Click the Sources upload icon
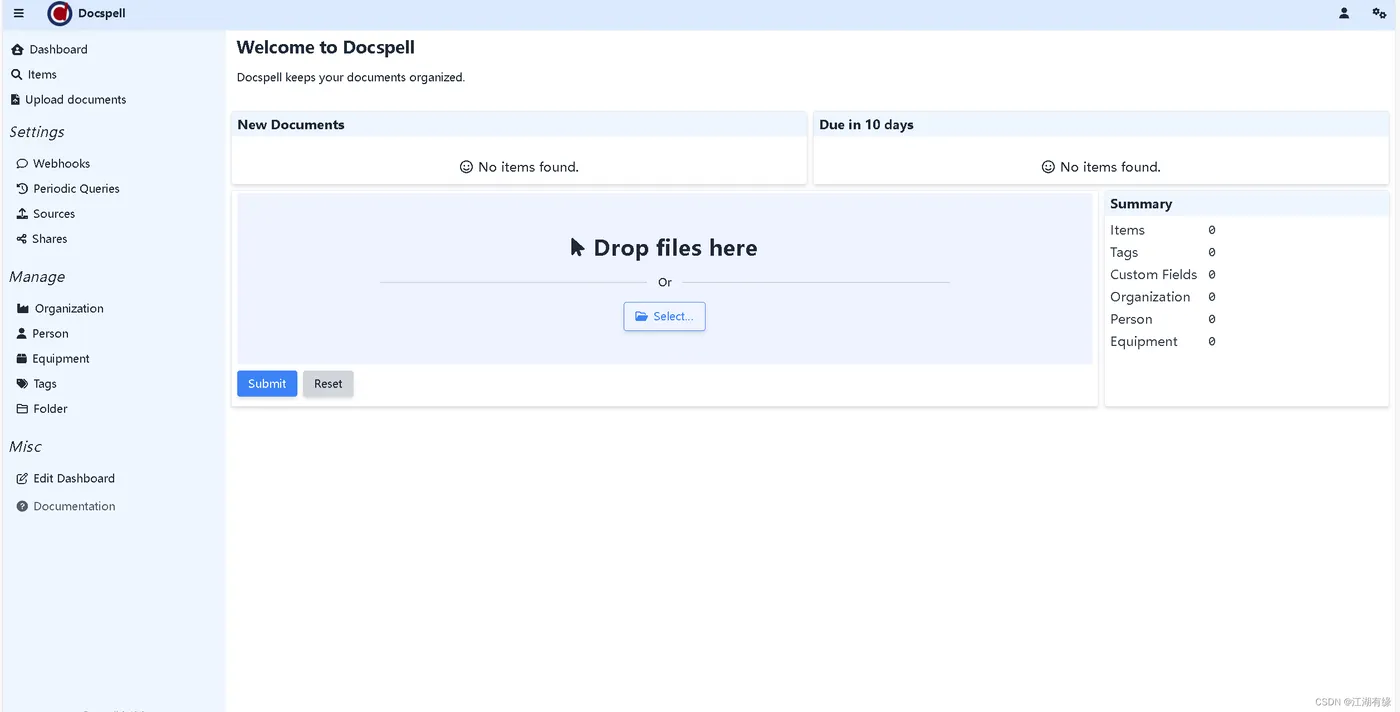 point(22,214)
